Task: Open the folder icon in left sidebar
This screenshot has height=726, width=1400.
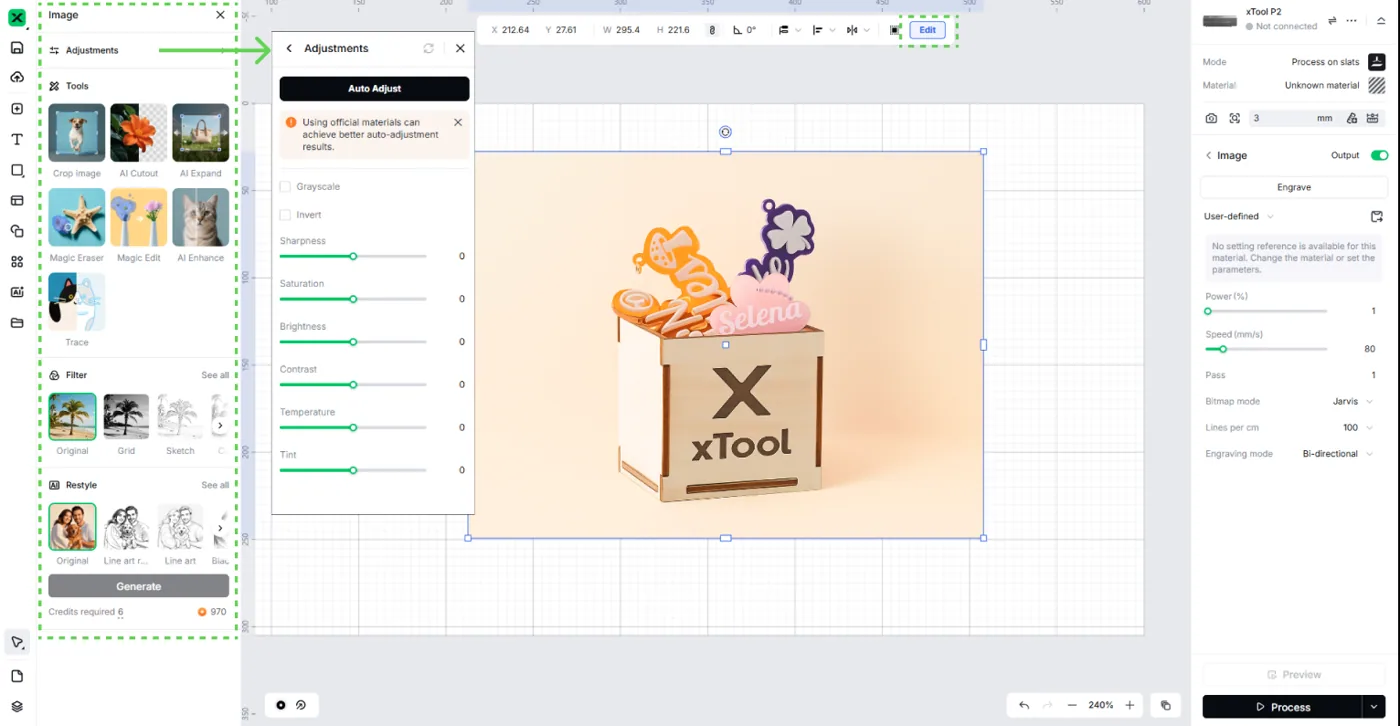Action: point(17,323)
